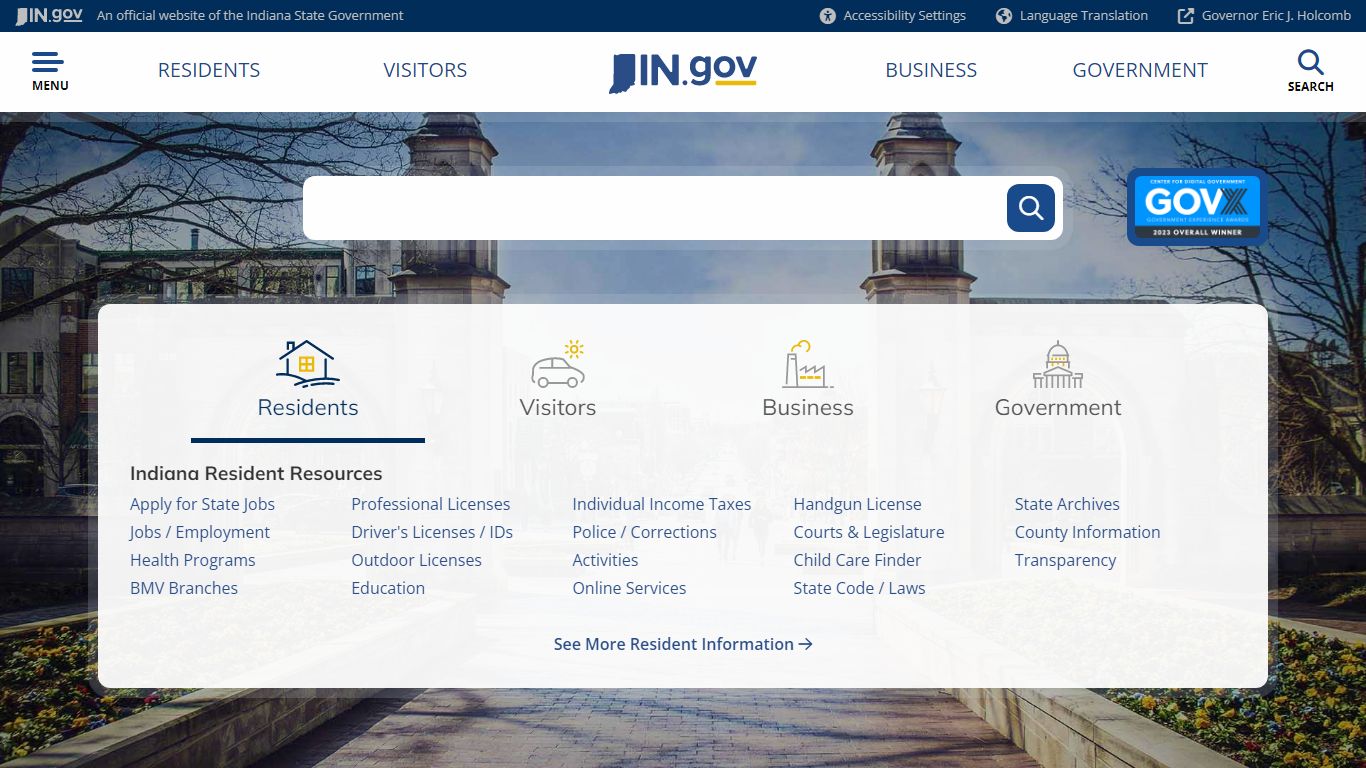Click official Indiana State Government website text
Viewport: 1366px width, 768px height.
(x=250, y=15)
